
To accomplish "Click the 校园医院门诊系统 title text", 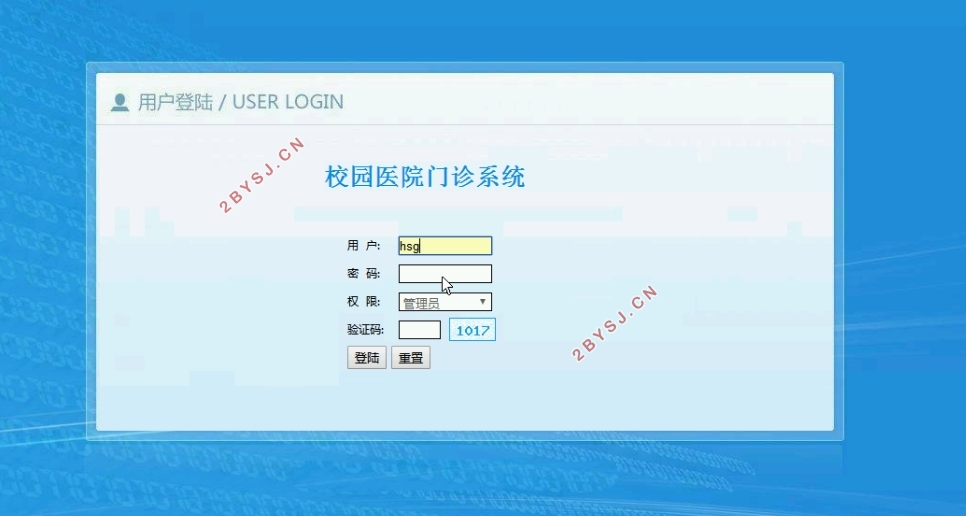I will (x=425, y=177).
